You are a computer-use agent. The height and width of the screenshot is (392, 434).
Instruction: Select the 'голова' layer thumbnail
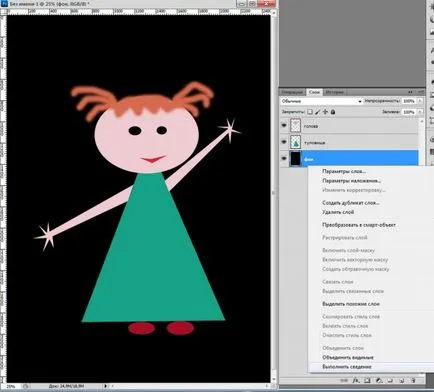pos(295,126)
